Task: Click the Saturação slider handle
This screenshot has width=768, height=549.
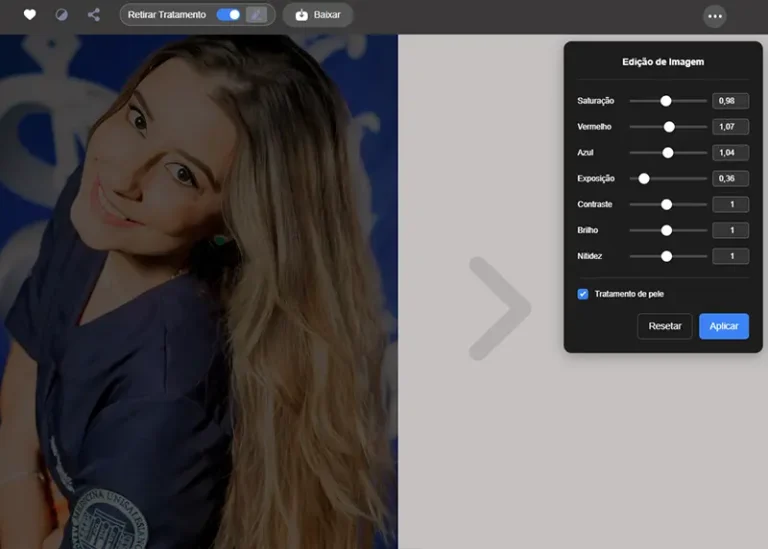Action: (666, 101)
